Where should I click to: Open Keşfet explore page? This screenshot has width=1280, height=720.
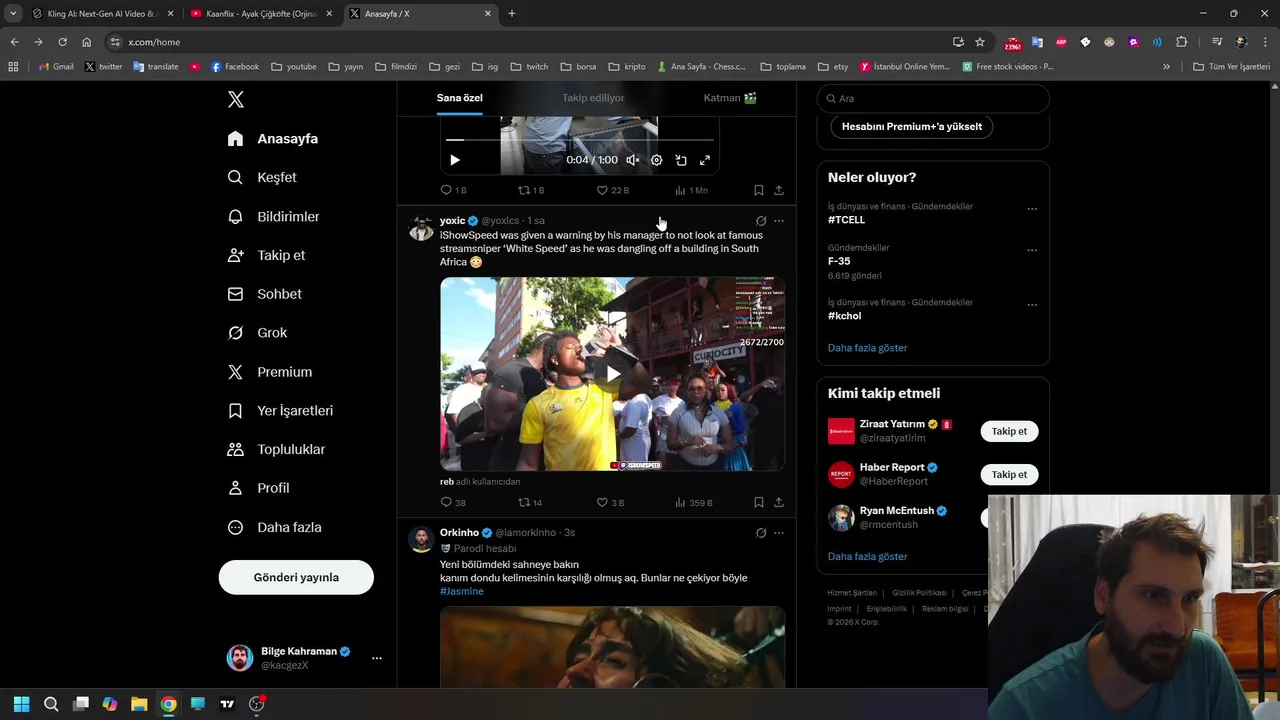(x=262, y=177)
